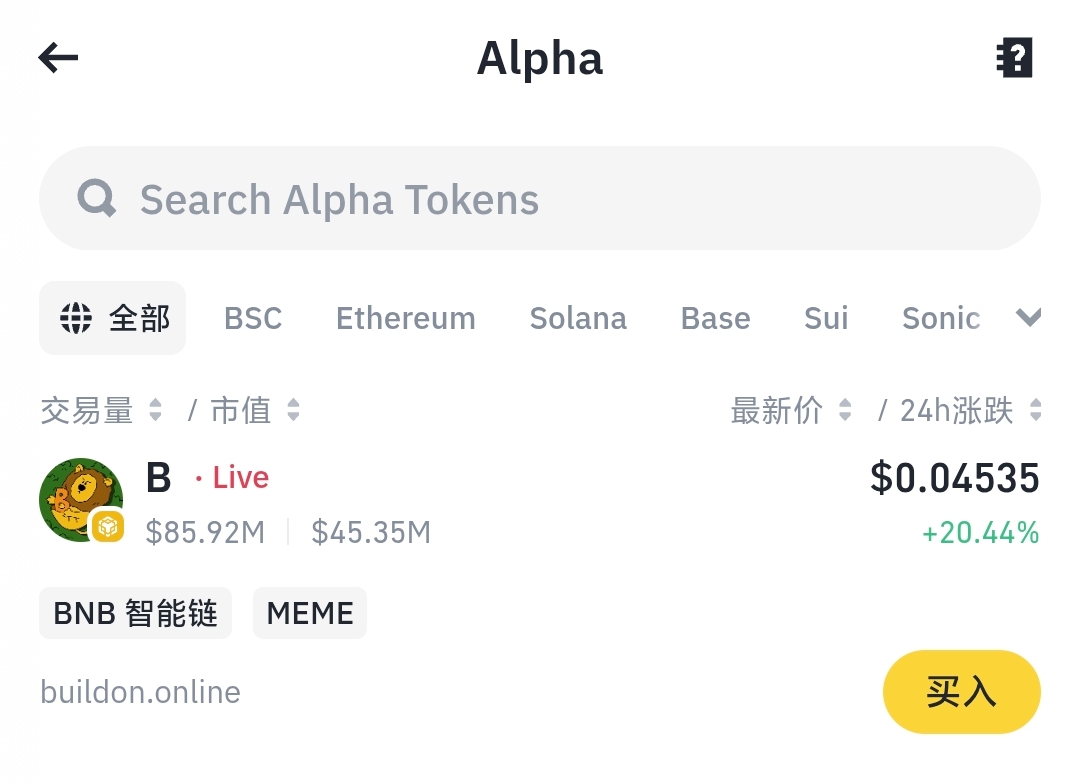Click the MEME tag
1080x783 pixels.
[310, 613]
